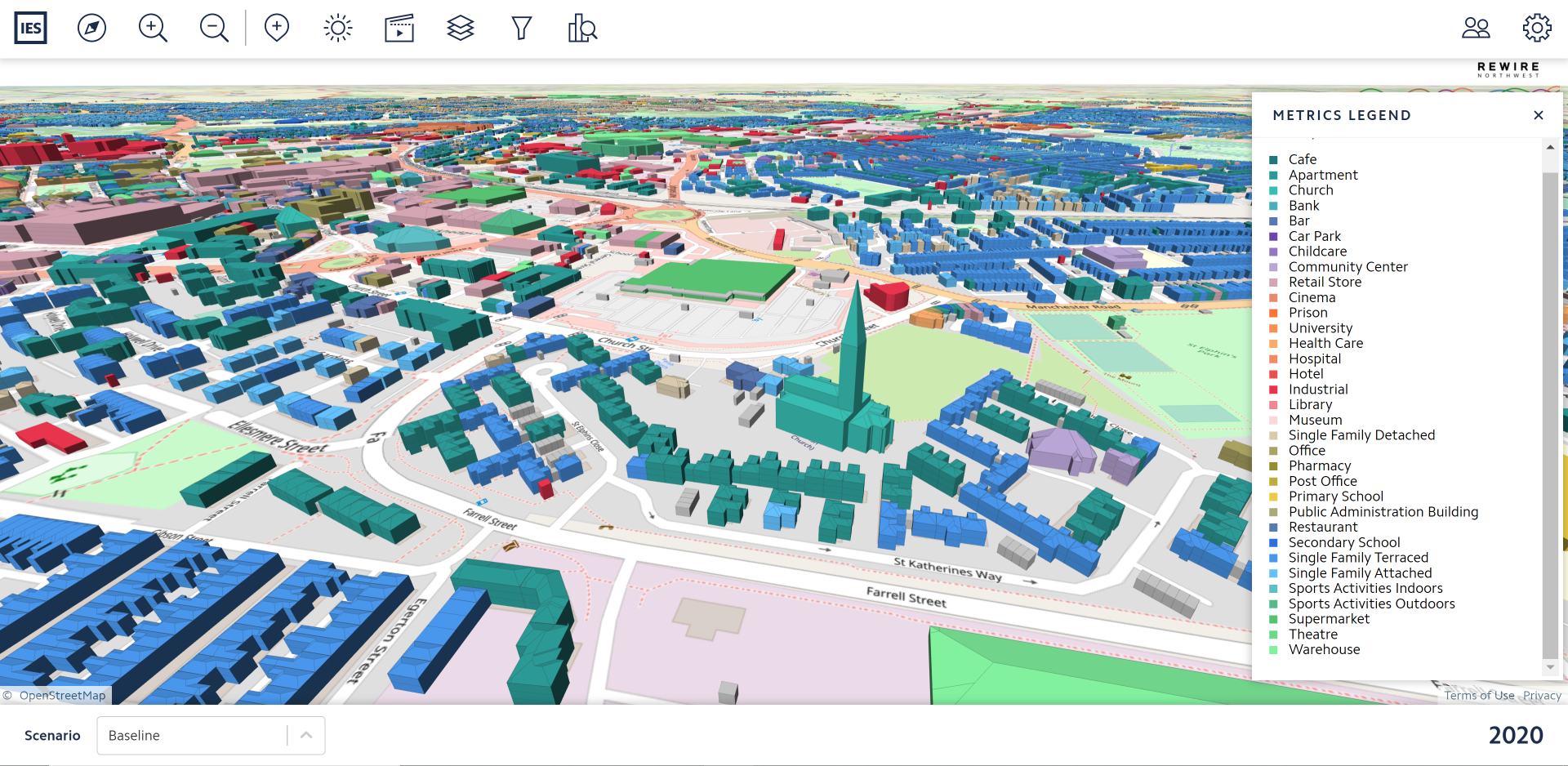
Task: Open the Terms of Use link
Action: 1479,696
